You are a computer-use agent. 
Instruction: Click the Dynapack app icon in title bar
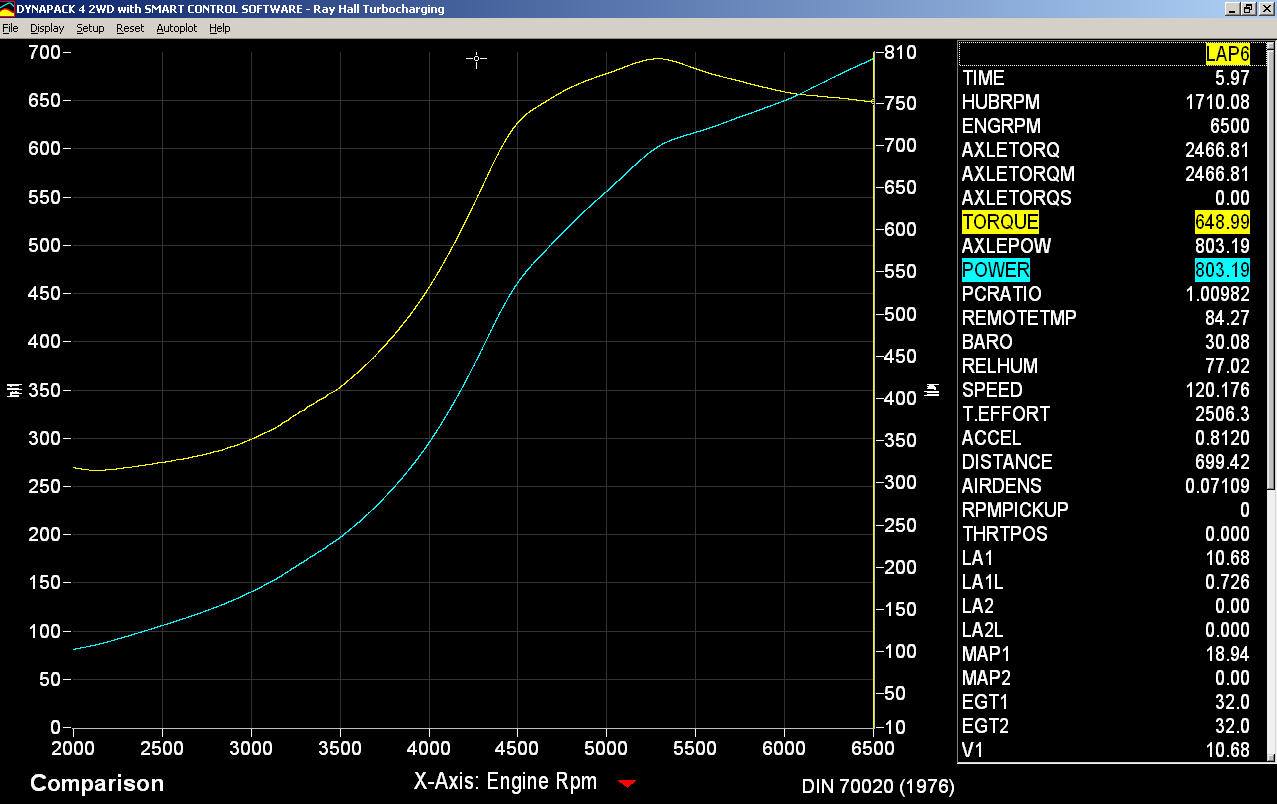point(7,9)
